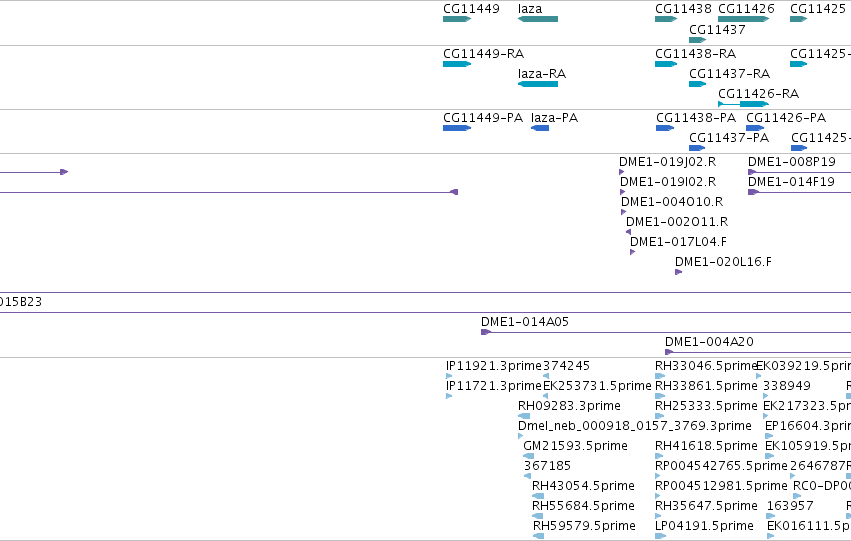The image size is (851, 541).
Task: Select the RP004542765.5prime EST label
Action: click(721, 466)
